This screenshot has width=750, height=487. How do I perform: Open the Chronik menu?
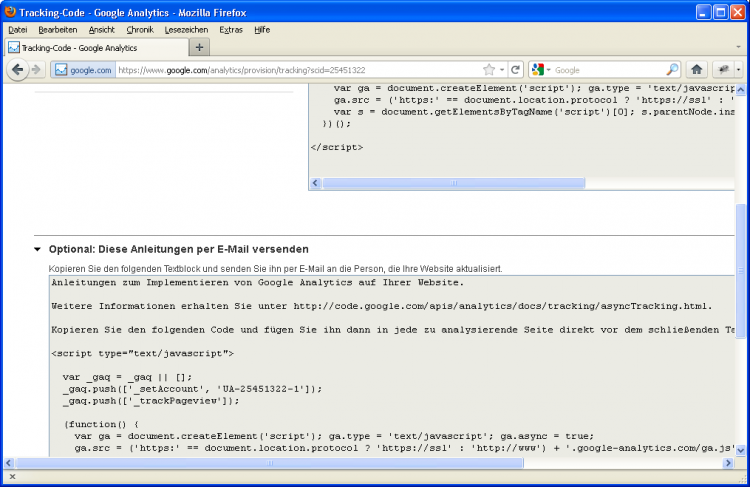tap(140, 30)
